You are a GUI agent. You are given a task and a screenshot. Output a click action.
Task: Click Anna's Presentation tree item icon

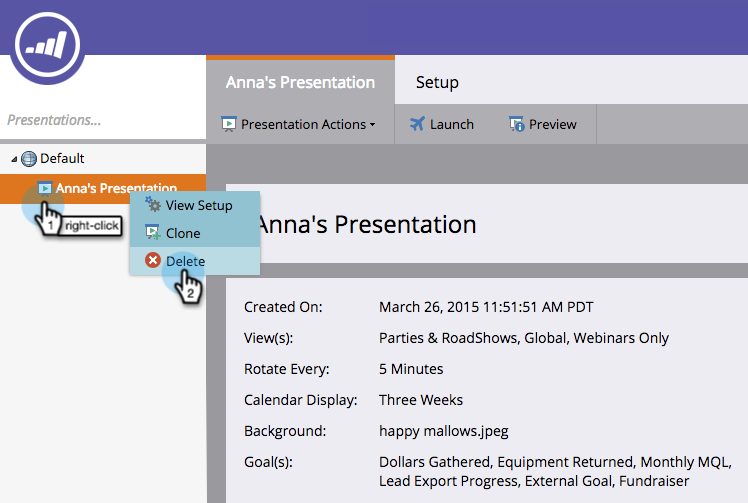[x=45, y=188]
